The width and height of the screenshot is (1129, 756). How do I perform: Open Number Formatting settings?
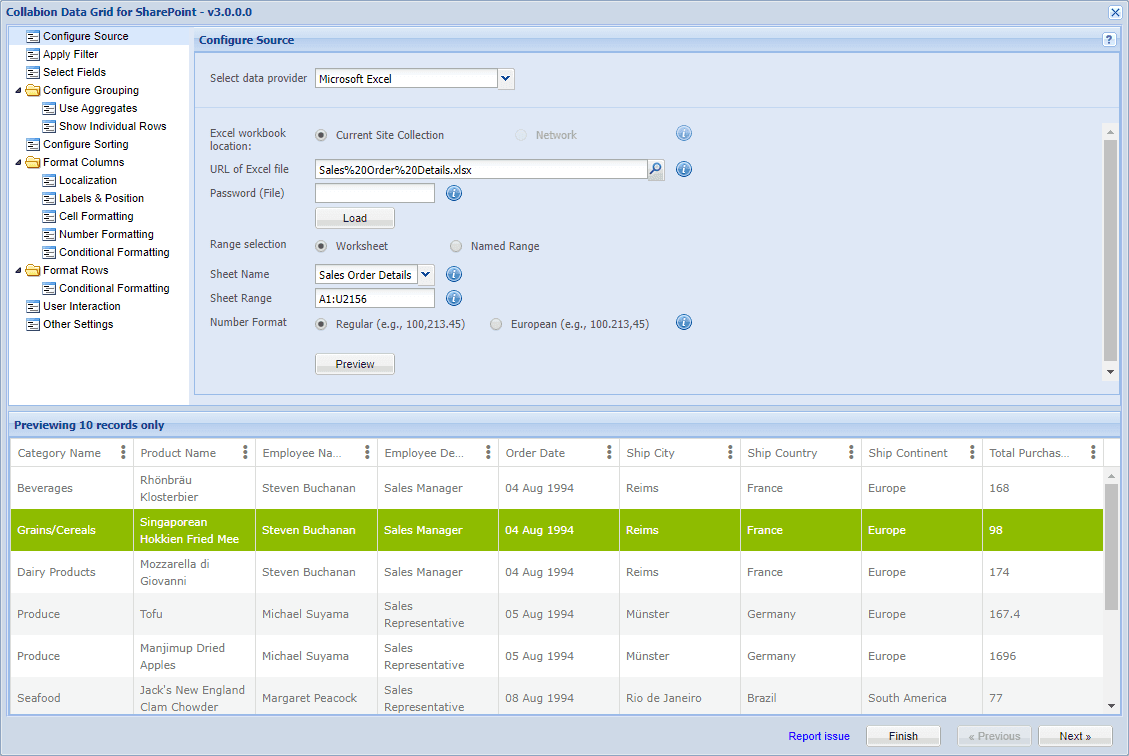click(106, 234)
